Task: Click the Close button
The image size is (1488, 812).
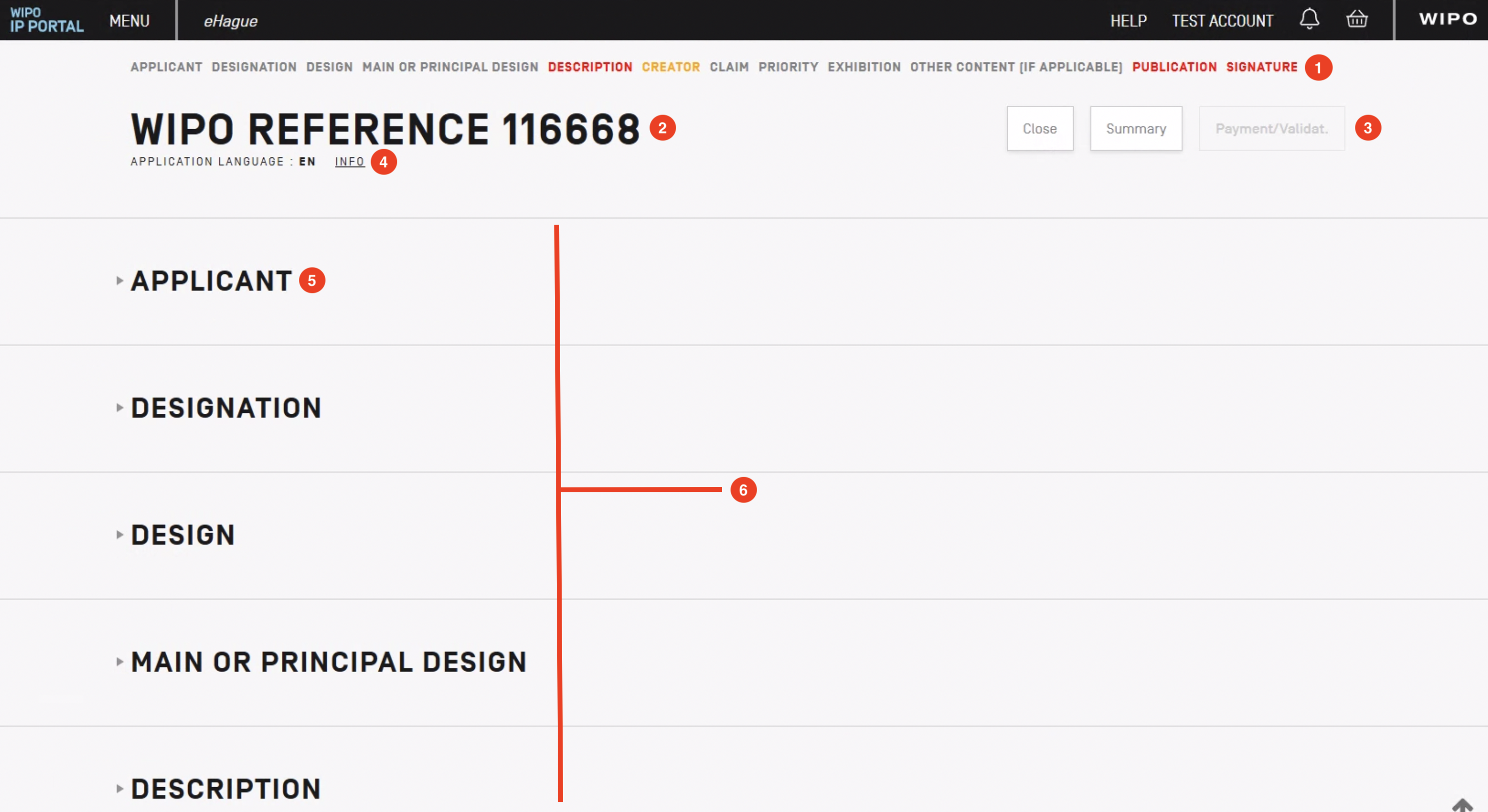Action: pyautogui.click(x=1039, y=129)
